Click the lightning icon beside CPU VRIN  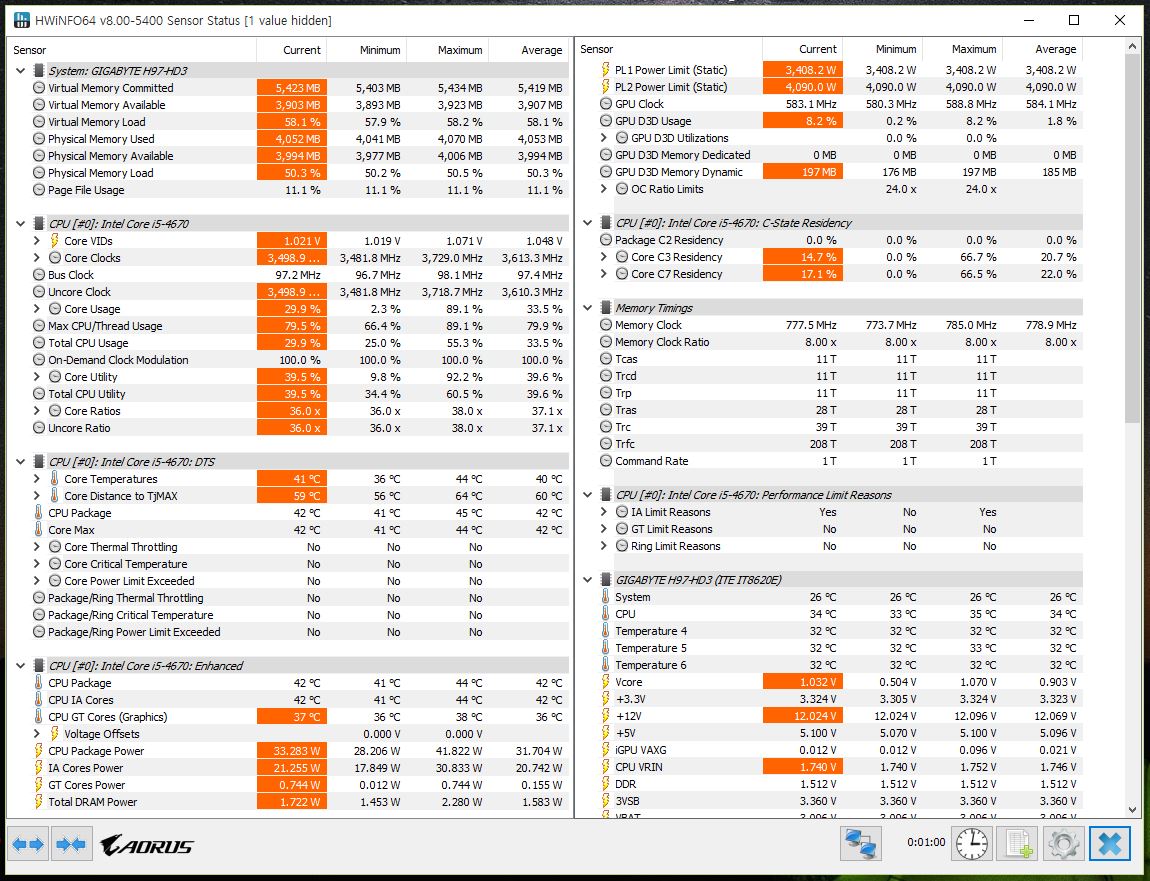[606, 767]
